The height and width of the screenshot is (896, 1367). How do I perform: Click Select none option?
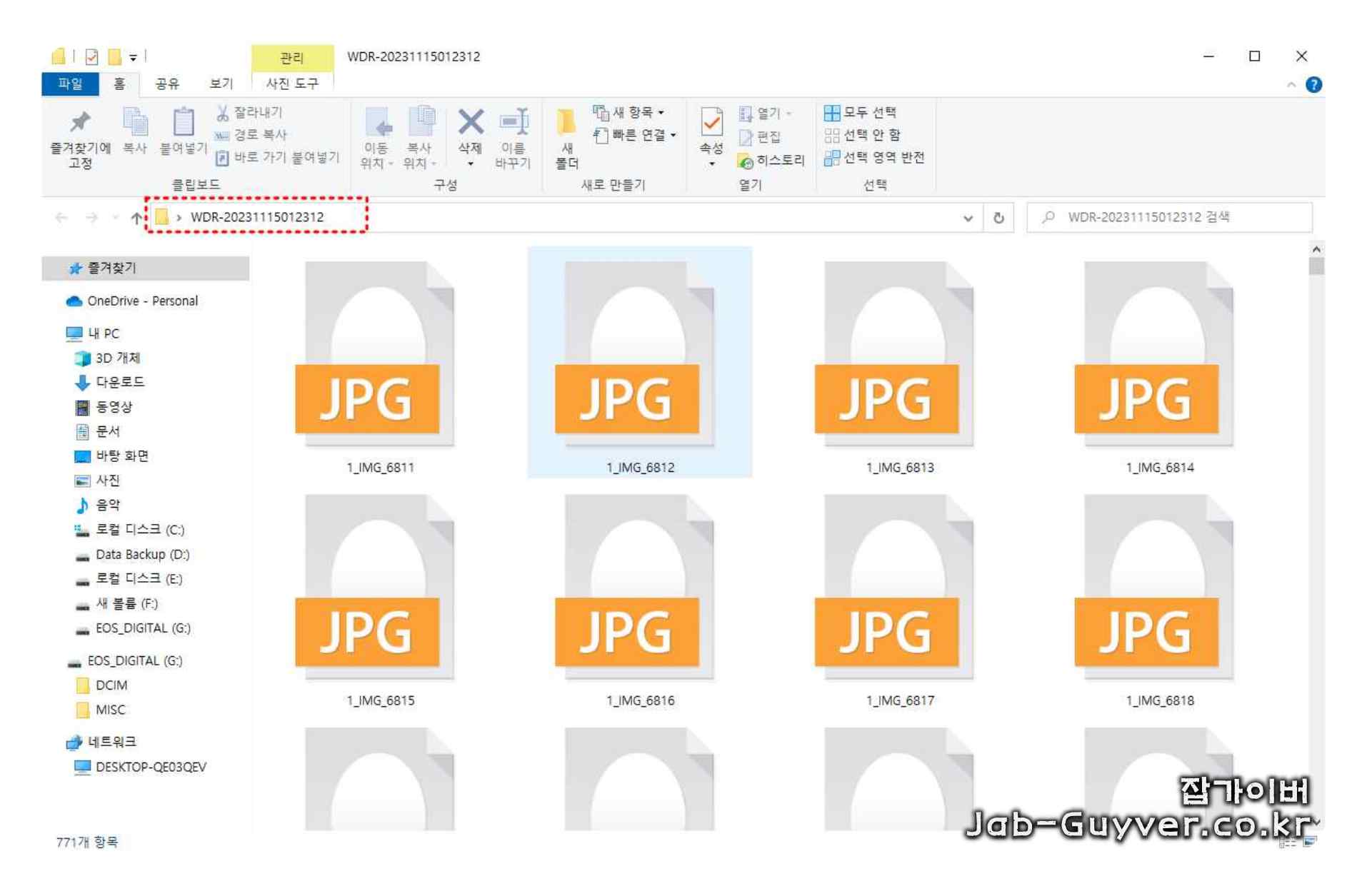point(863,135)
